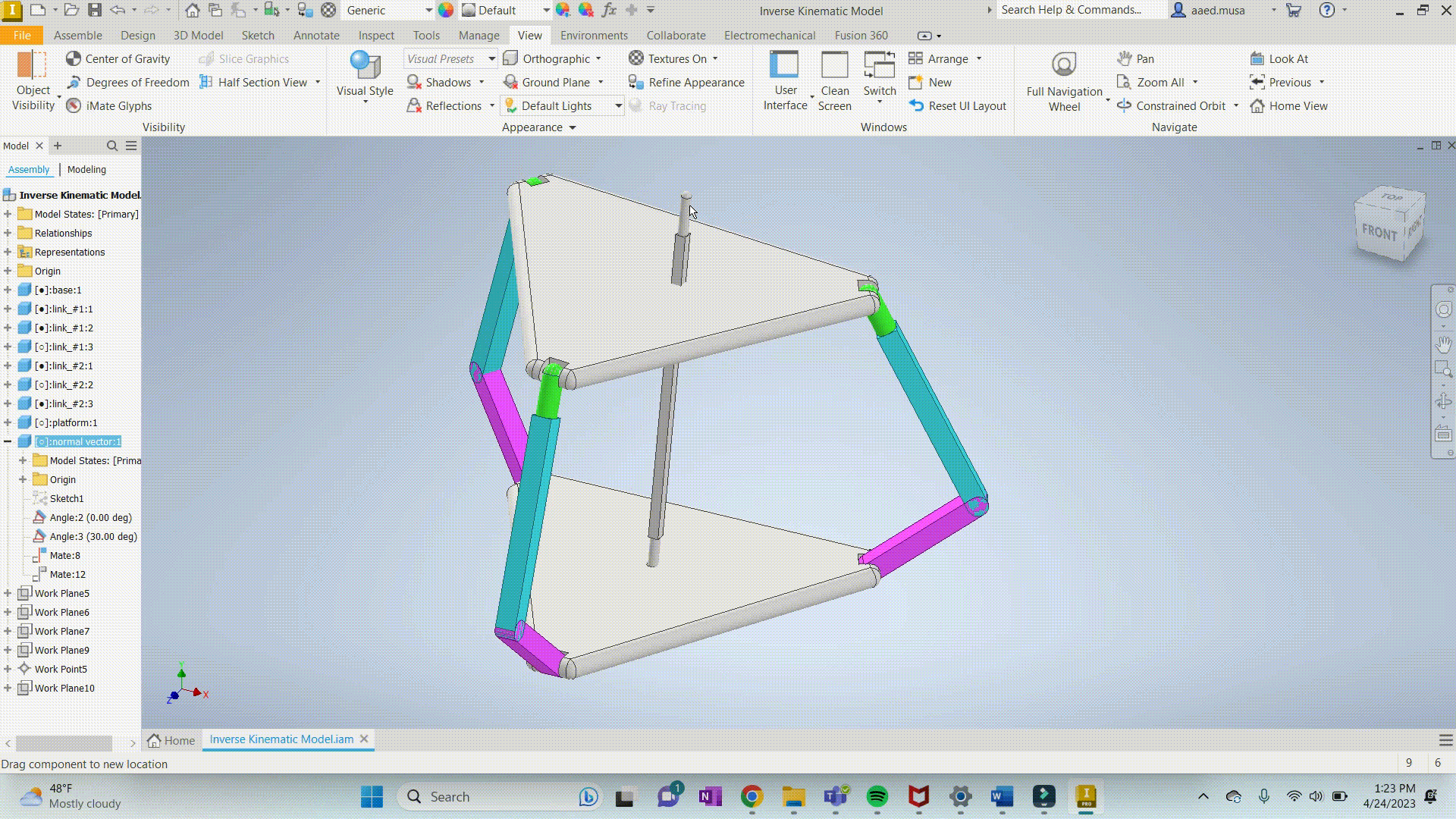The width and height of the screenshot is (1456, 819).
Task: Click Reset UI Layout button
Action: coord(958,105)
